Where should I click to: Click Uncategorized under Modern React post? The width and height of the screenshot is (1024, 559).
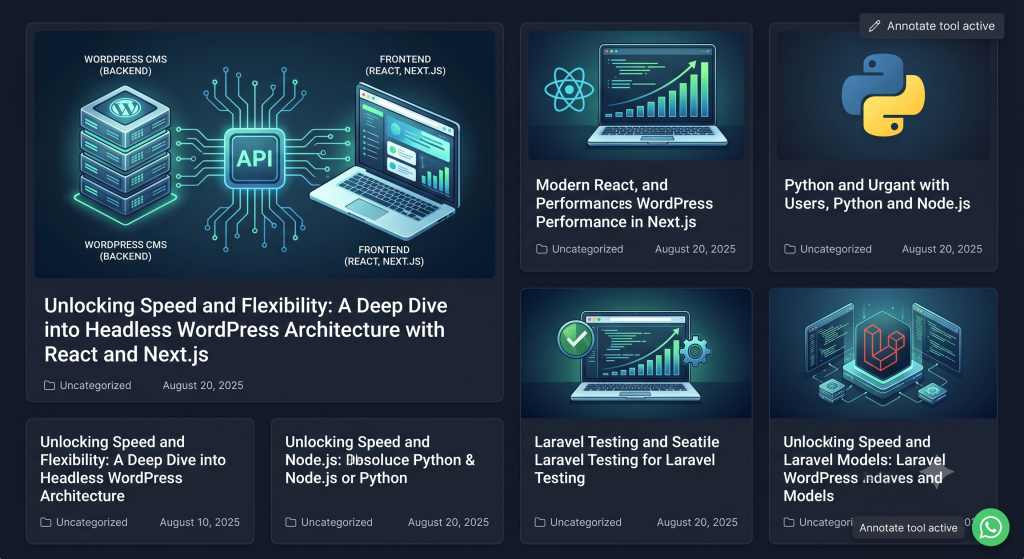[587, 249]
